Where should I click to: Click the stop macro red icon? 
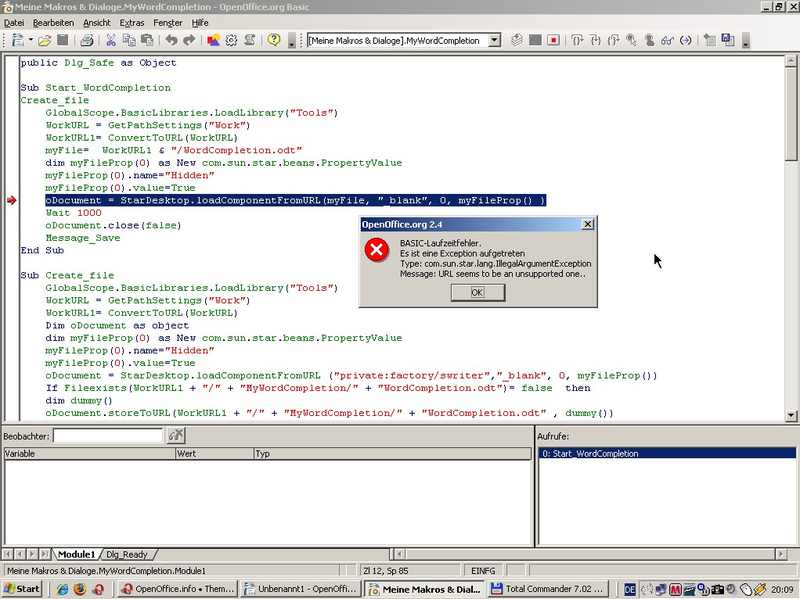[553, 40]
